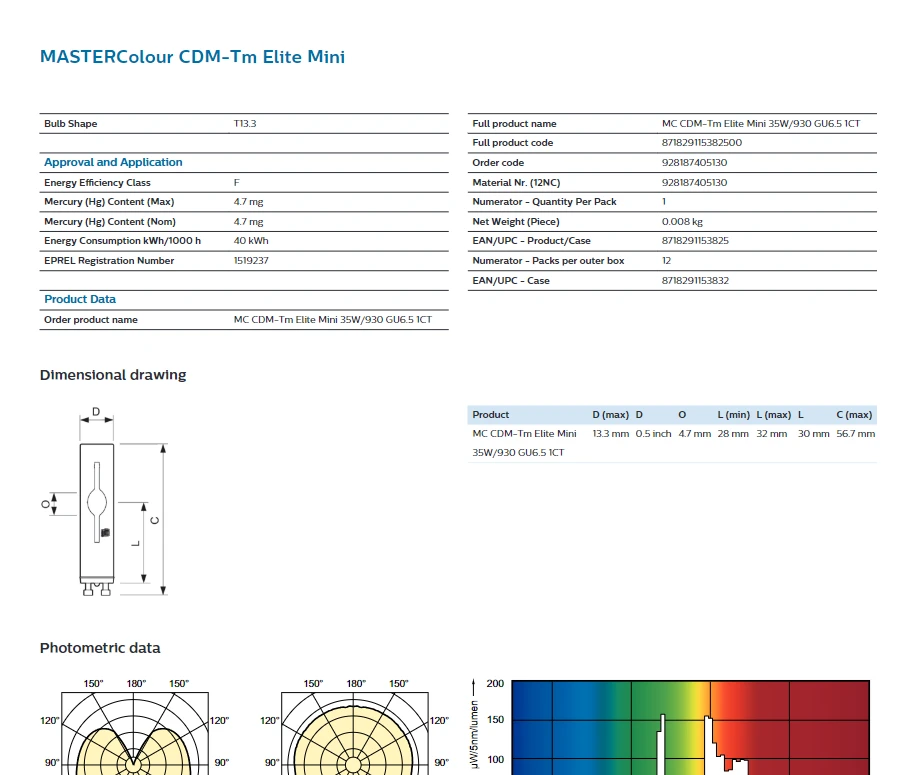Click the Energy Efficiency Class row label
The image size is (922, 775).
coord(97,183)
